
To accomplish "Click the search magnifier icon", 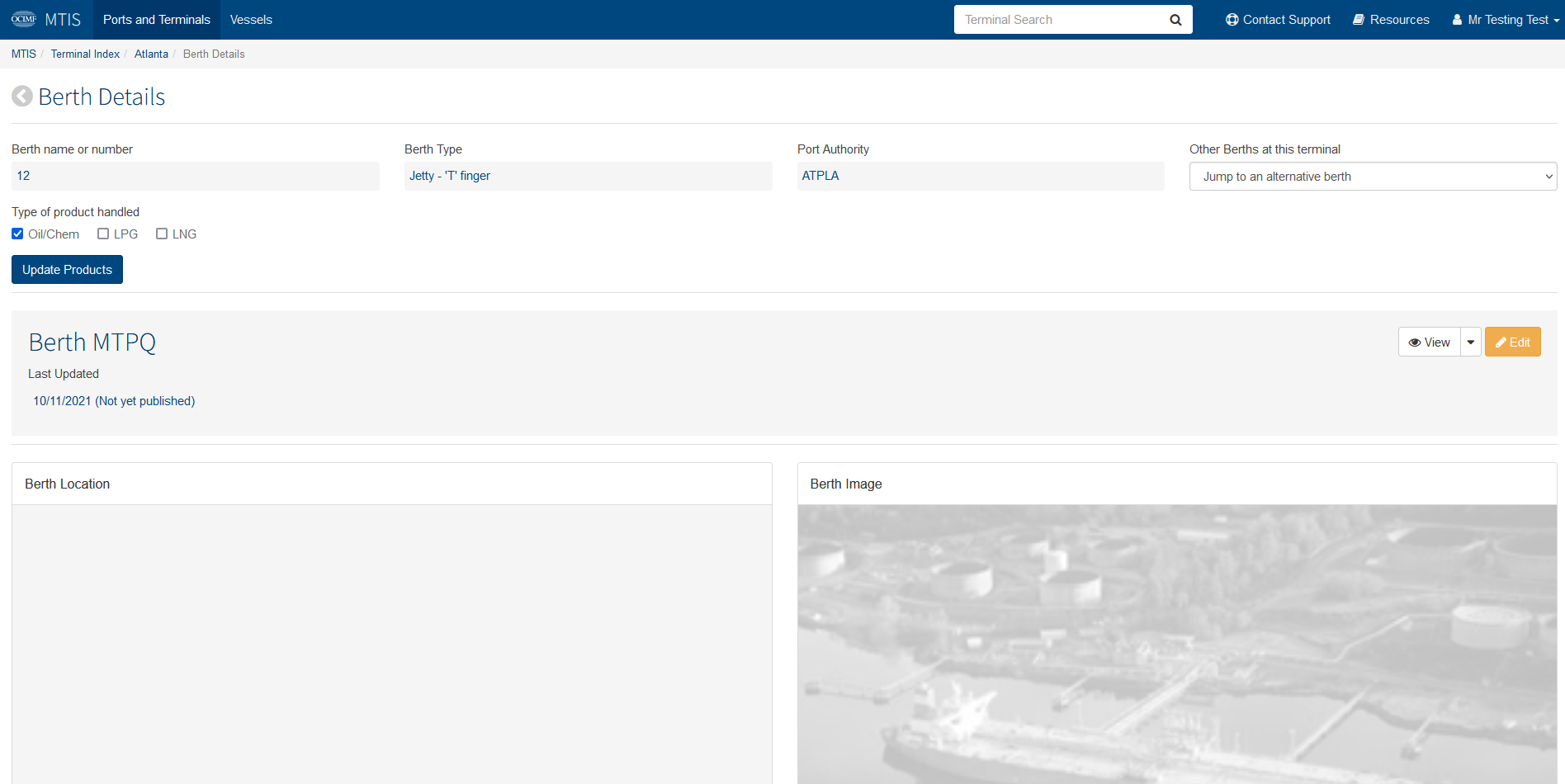I will (1175, 20).
